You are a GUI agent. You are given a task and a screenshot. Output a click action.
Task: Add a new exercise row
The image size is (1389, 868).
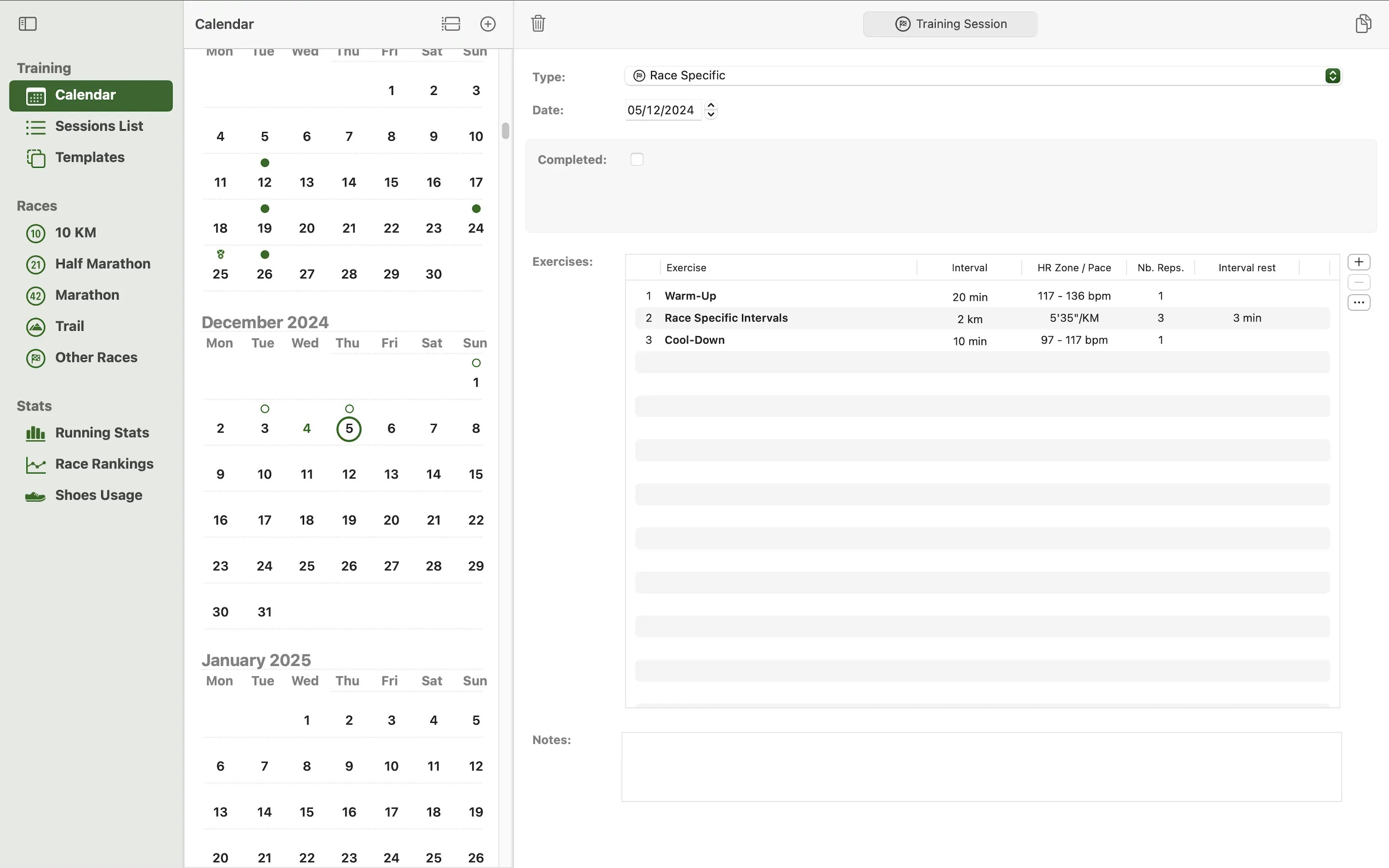tap(1359, 262)
